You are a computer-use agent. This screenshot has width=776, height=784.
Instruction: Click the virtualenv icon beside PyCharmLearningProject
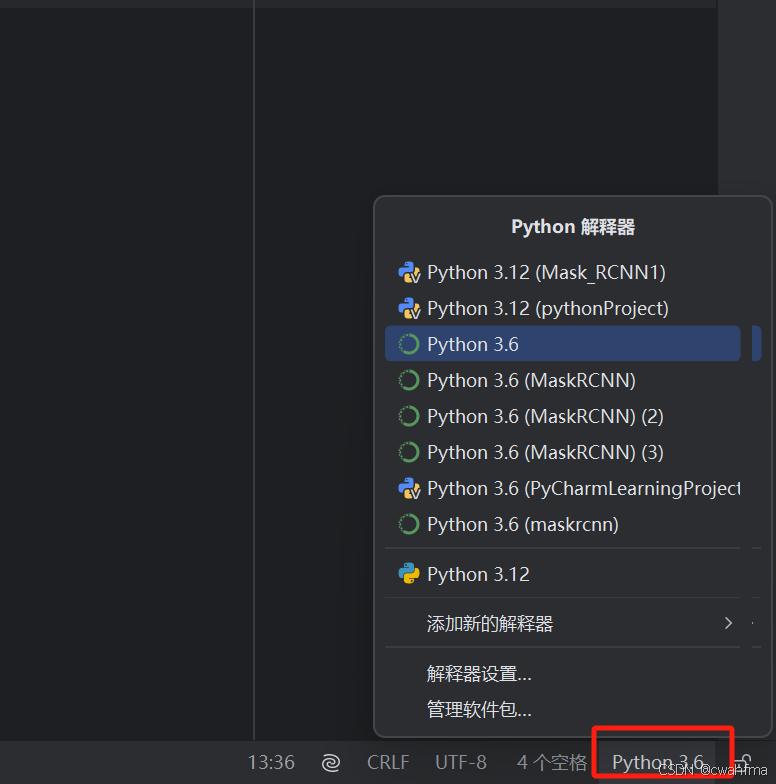(409, 488)
